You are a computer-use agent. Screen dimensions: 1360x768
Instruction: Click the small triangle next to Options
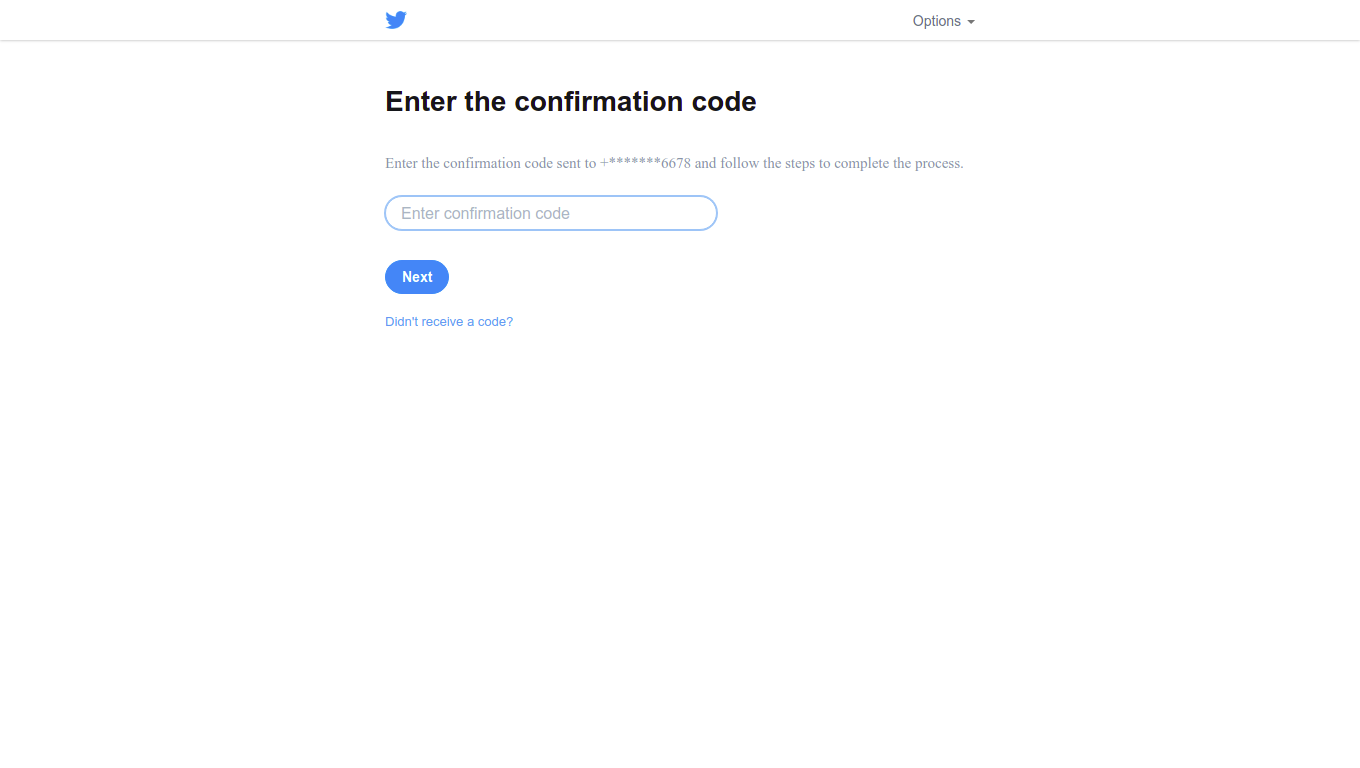pos(971,22)
